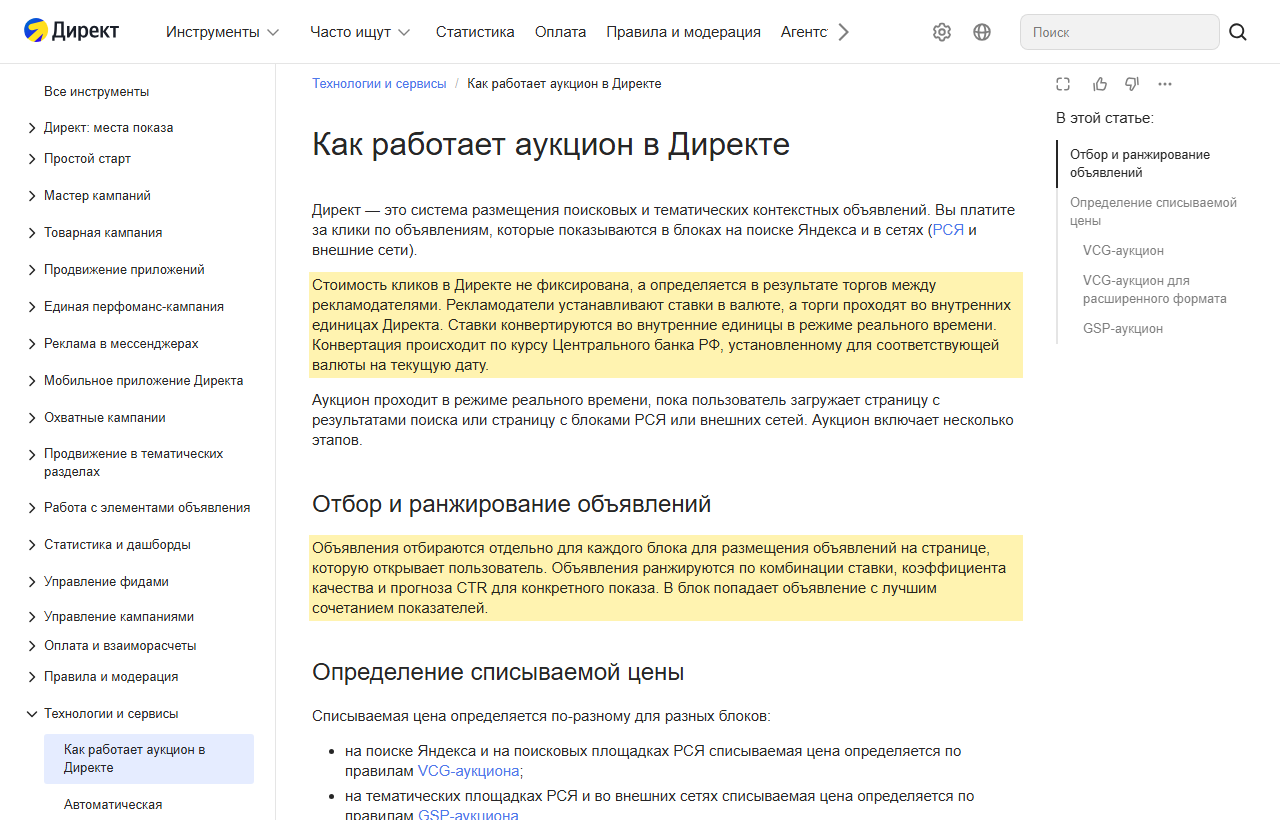Viewport: 1280px width, 820px height.
Task: Jump to GSP-аукцион in article contents
Action: 1123,329
